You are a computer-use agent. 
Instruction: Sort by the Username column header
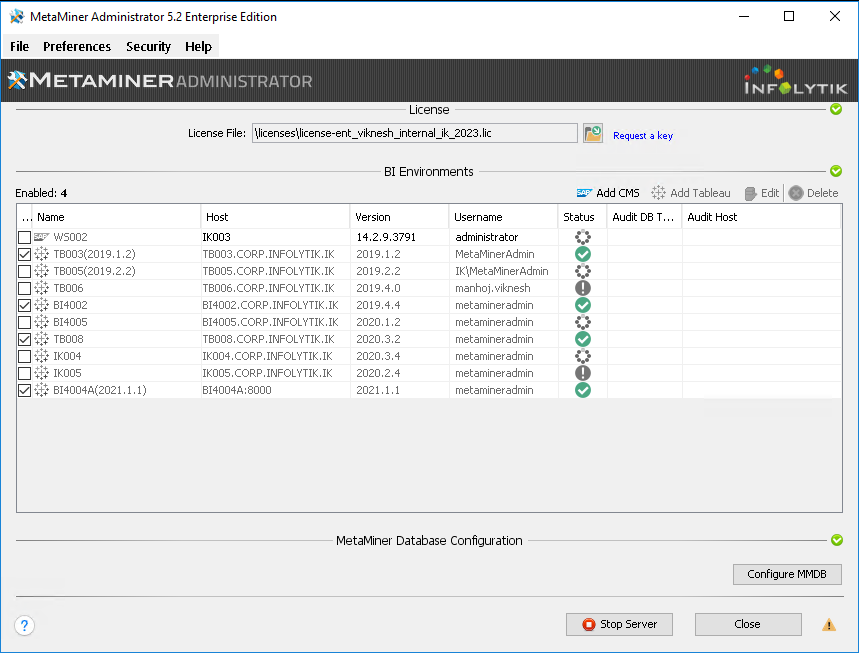click(503, 217)
